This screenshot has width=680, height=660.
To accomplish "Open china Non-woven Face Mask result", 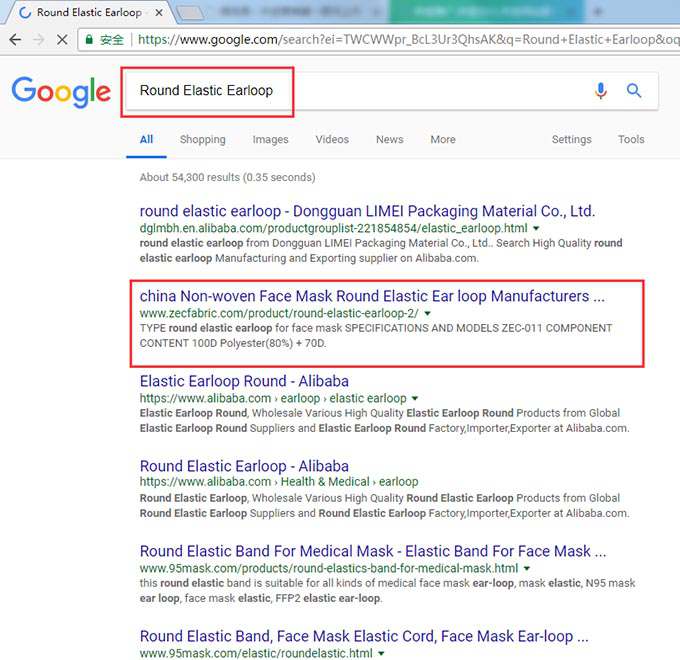I will click(x=372, y=296).
